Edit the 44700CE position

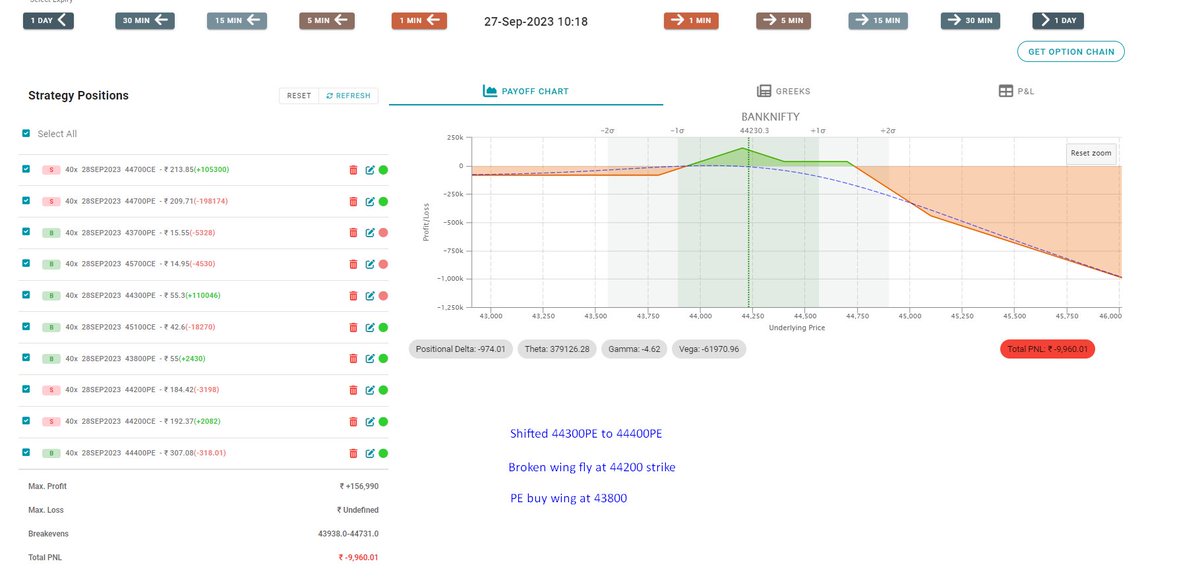click(370, 170)
